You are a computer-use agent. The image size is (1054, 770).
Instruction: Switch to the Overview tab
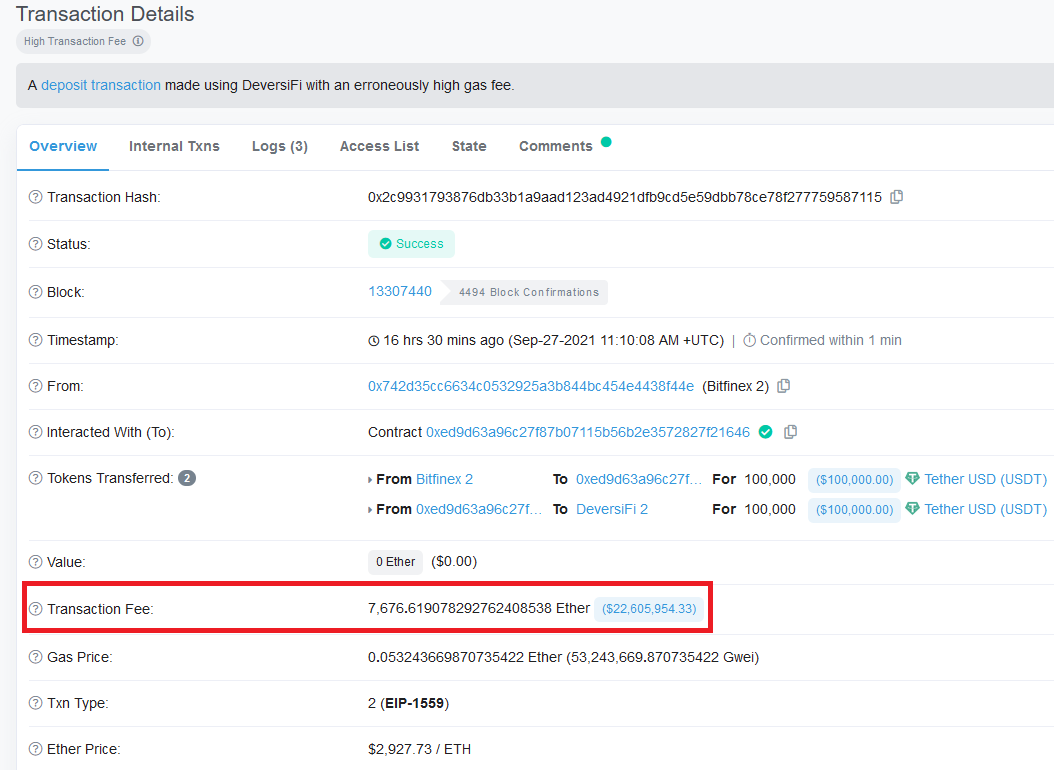point(63,146)
